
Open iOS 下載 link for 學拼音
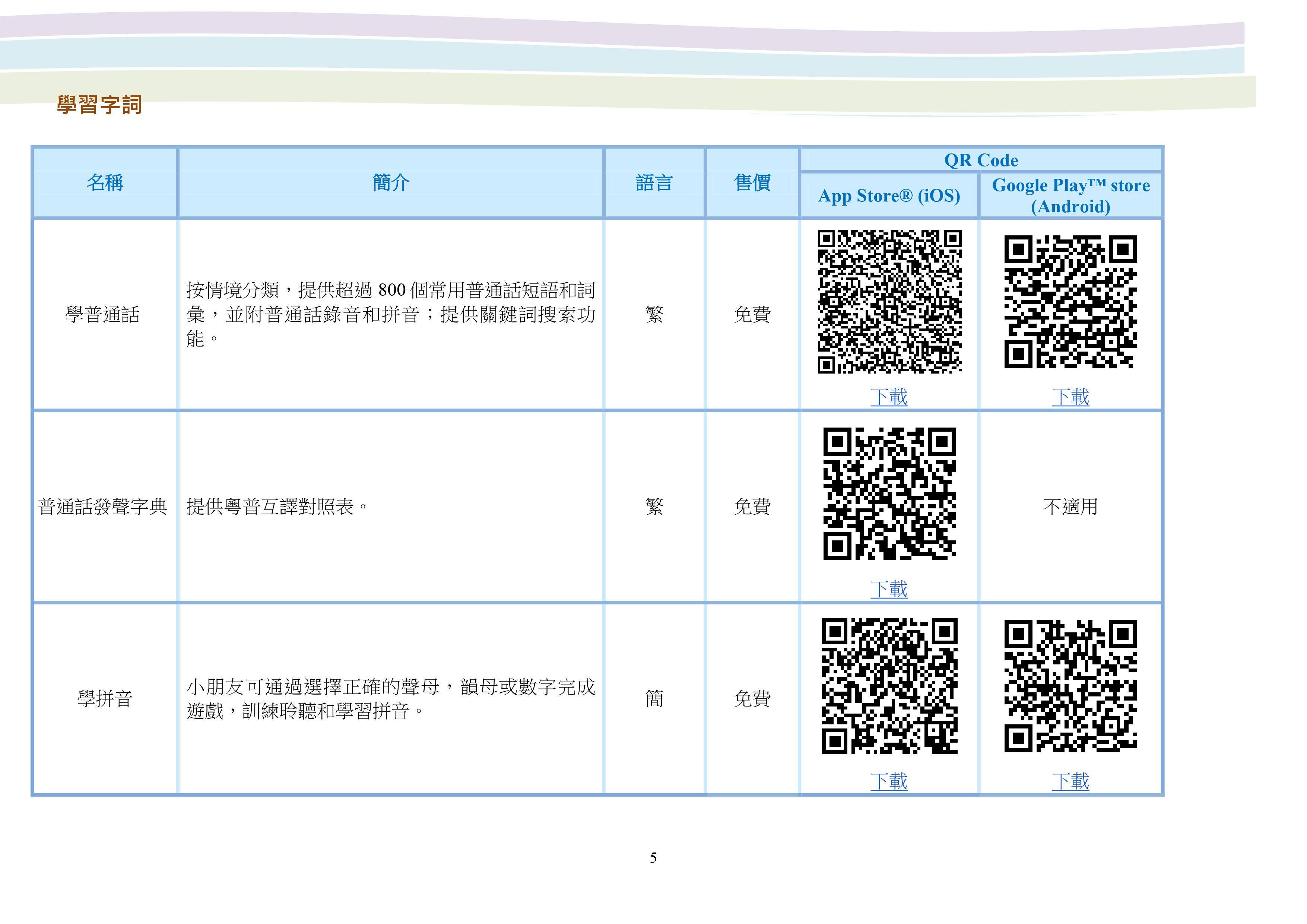pyautogui.click(x=889, y=781)
